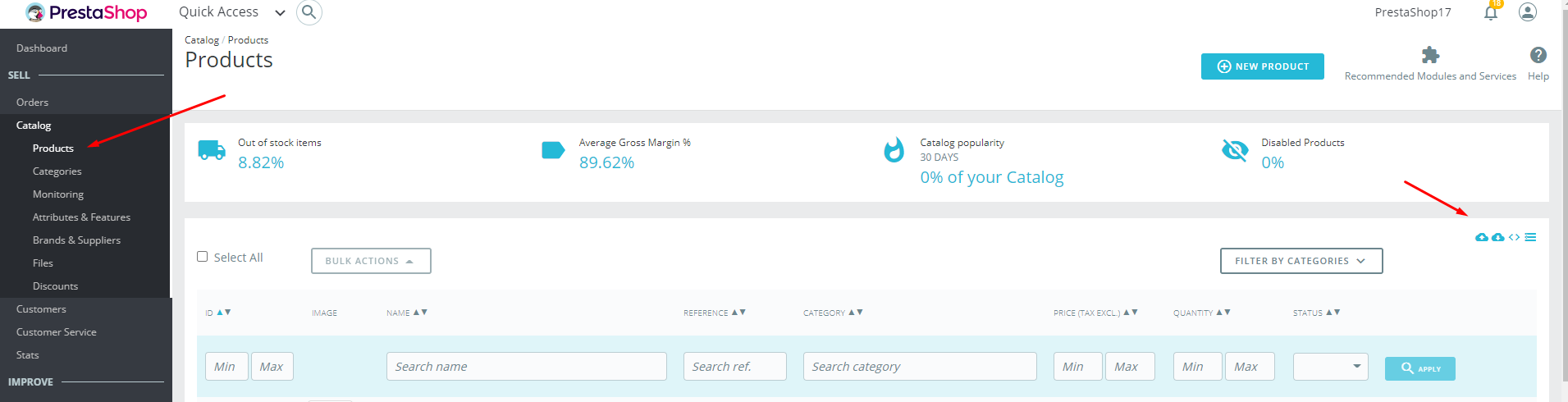Click the 0% Disabled Products value

[x=1273, y=162]
